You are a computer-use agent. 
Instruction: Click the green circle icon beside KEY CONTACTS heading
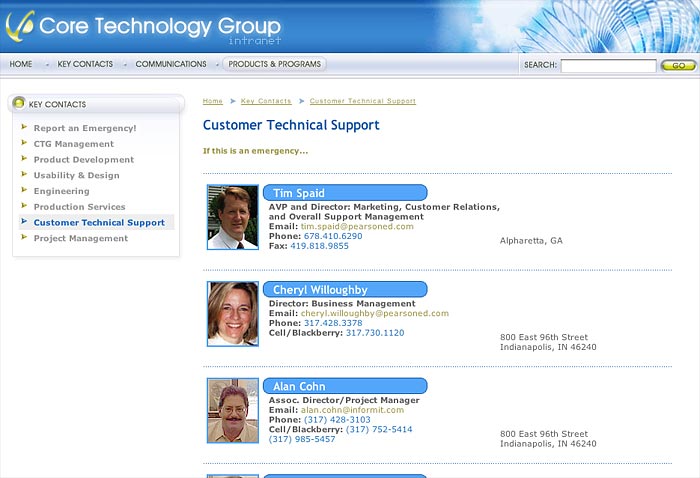[19, 103]
